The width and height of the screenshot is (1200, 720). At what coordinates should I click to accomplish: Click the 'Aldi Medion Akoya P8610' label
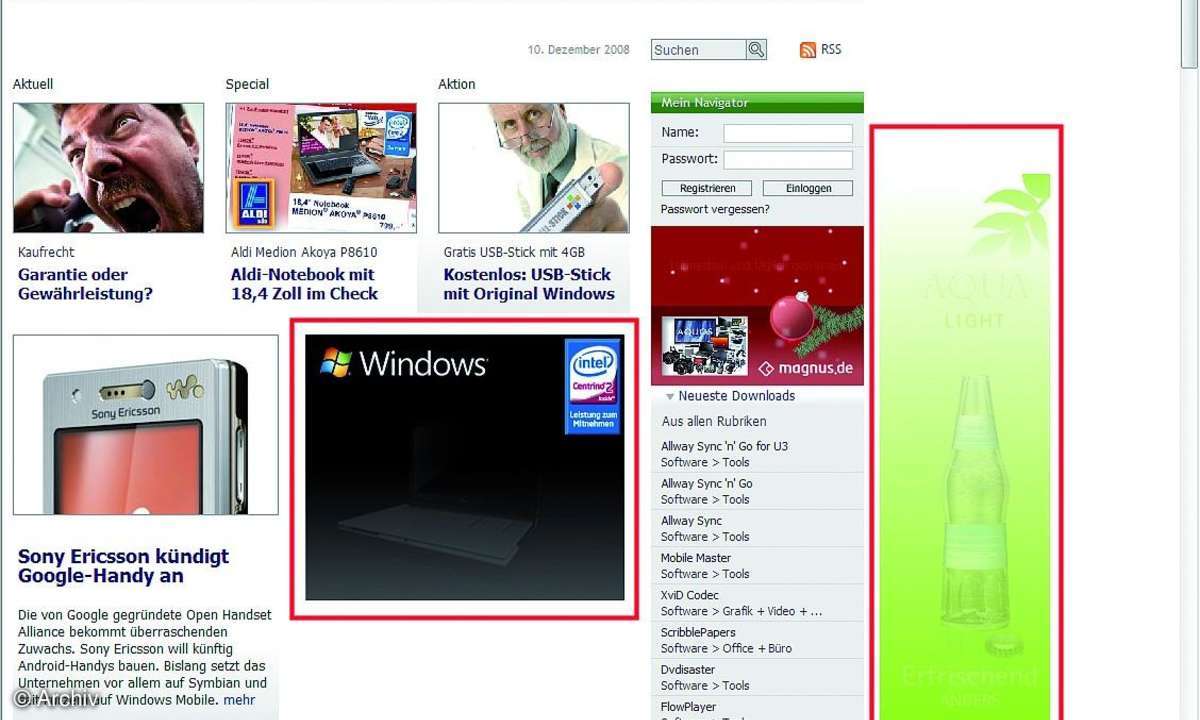tap(304, 252)
